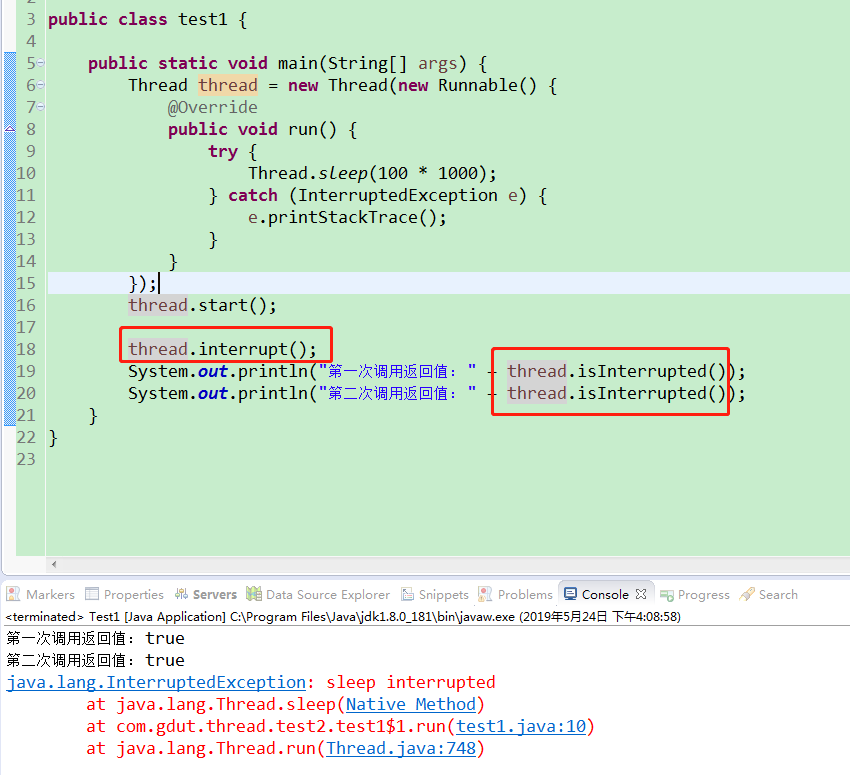Place cursor on thread.interrupt() at line 18

(222, 349)
